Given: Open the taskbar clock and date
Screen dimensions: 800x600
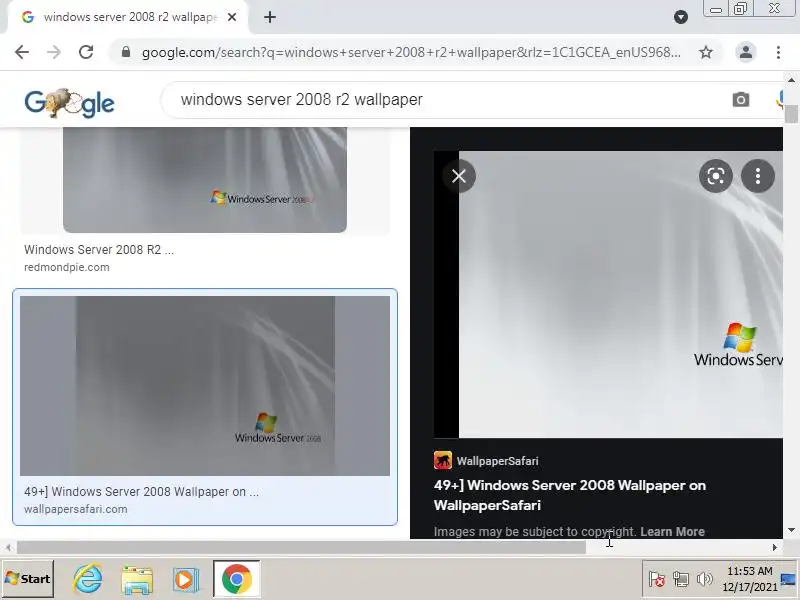Looking at the screenshot, I should tap(749, 579).
